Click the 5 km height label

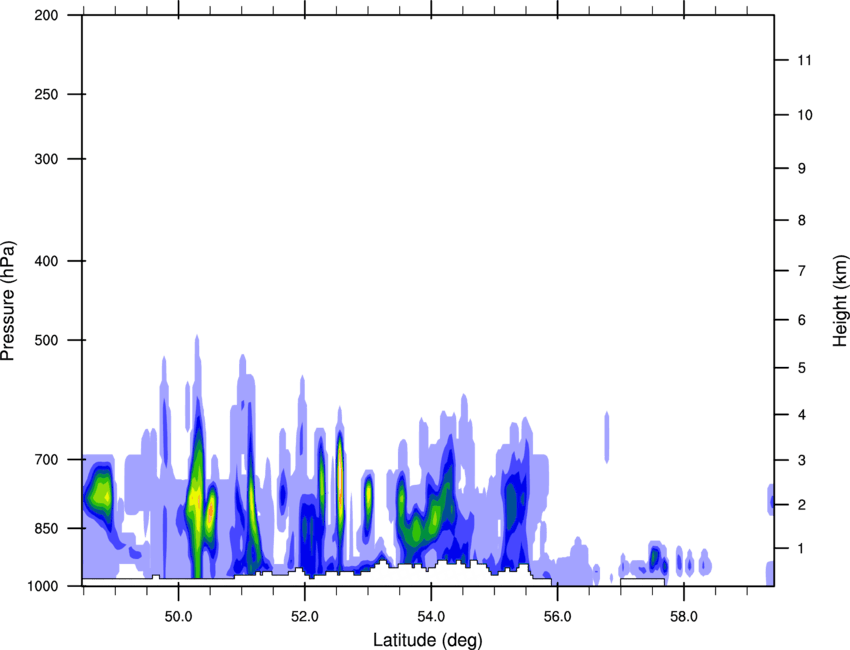point(802,368)
